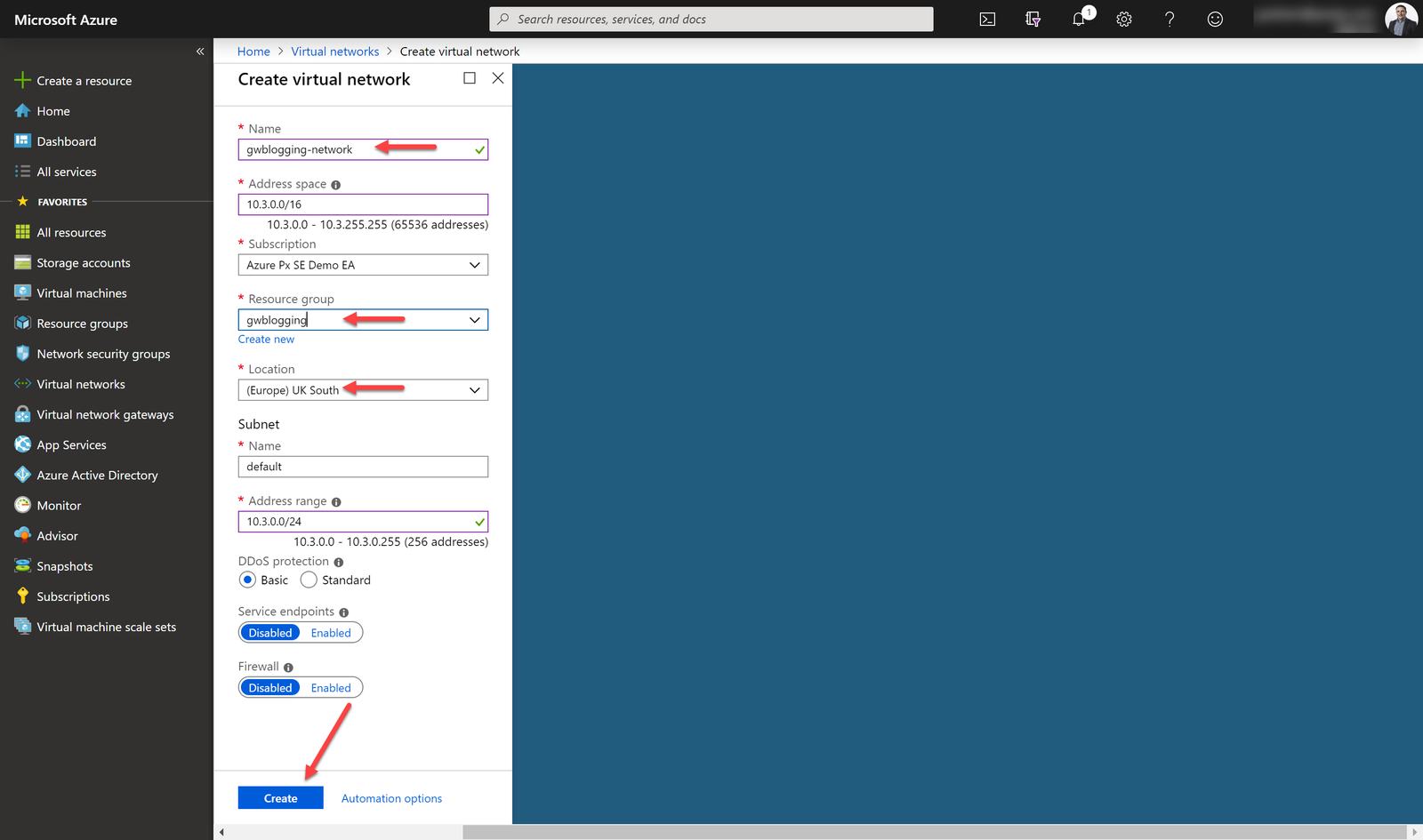Send feedback via the smiley icon

tap(1215, 19)
